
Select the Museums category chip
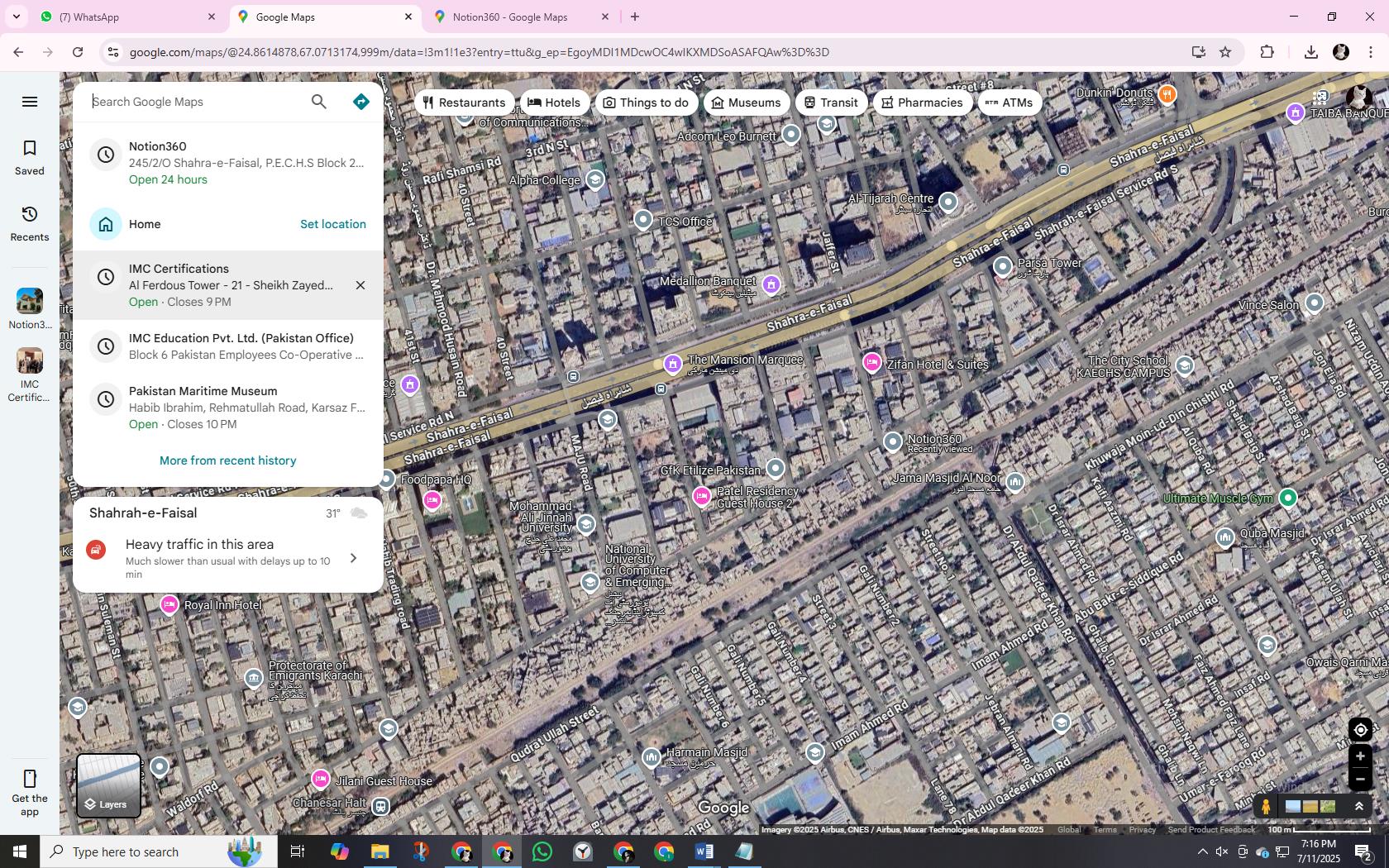(747, 103)
